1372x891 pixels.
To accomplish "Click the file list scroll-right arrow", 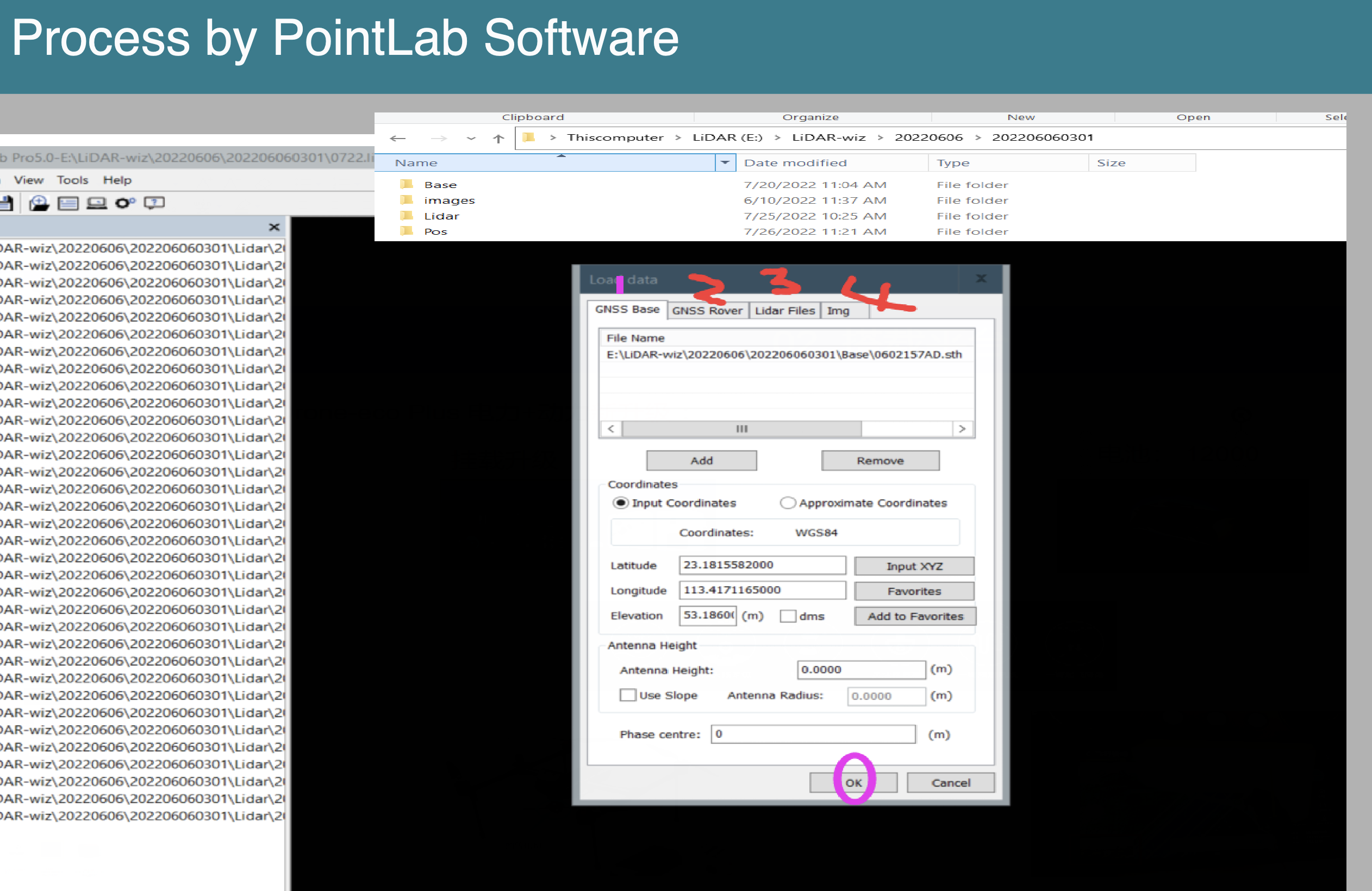I will 962,429.
